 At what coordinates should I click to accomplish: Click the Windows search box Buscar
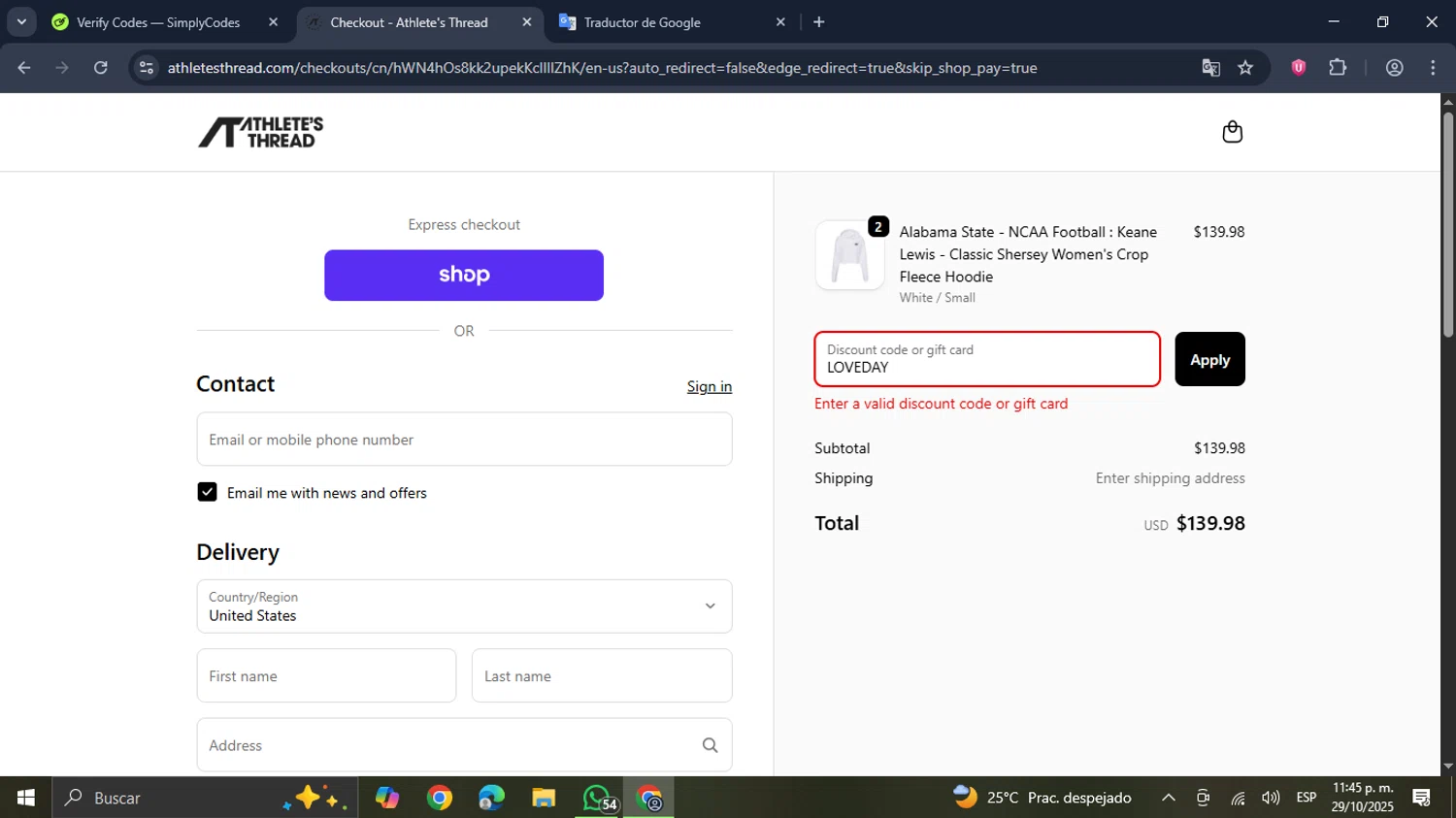[x=205, y=798]
